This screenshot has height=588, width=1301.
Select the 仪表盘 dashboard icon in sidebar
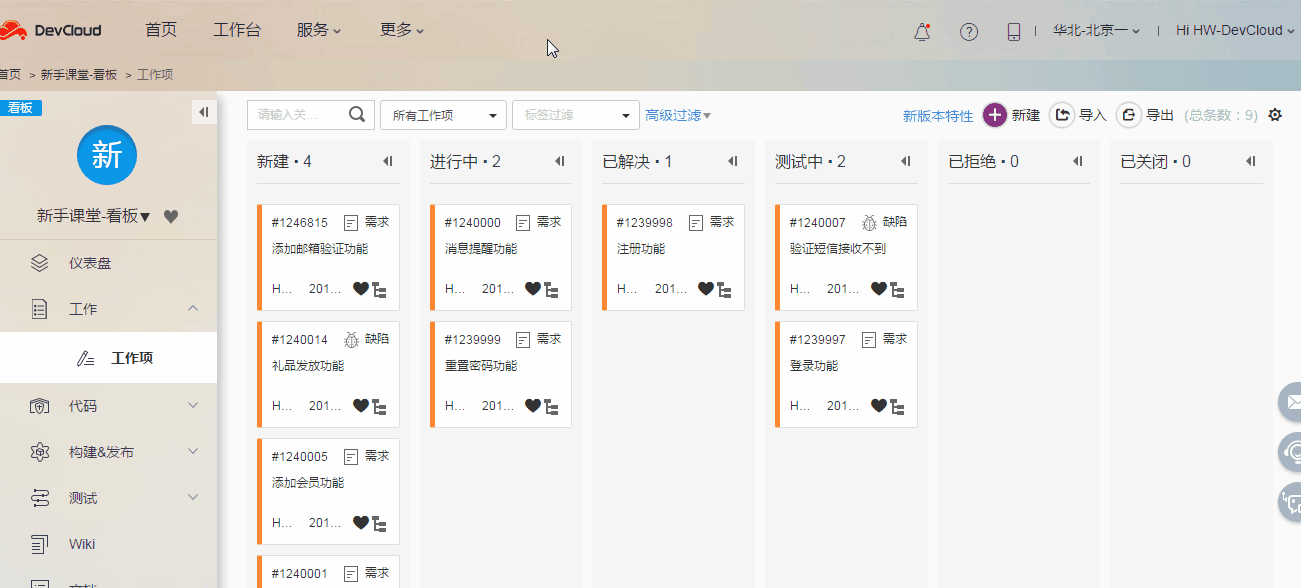(x=39, y=262)
